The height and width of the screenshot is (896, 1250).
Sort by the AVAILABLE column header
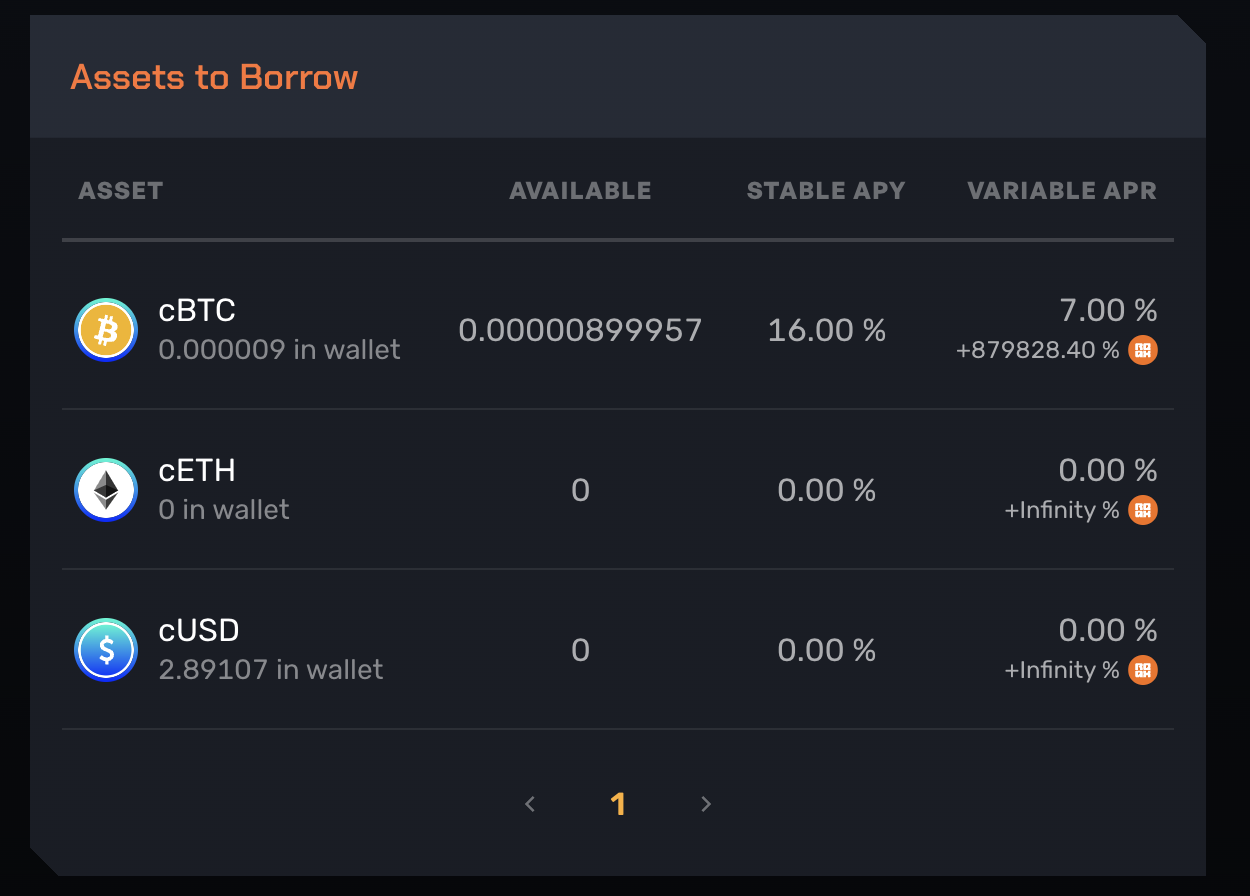580,191
